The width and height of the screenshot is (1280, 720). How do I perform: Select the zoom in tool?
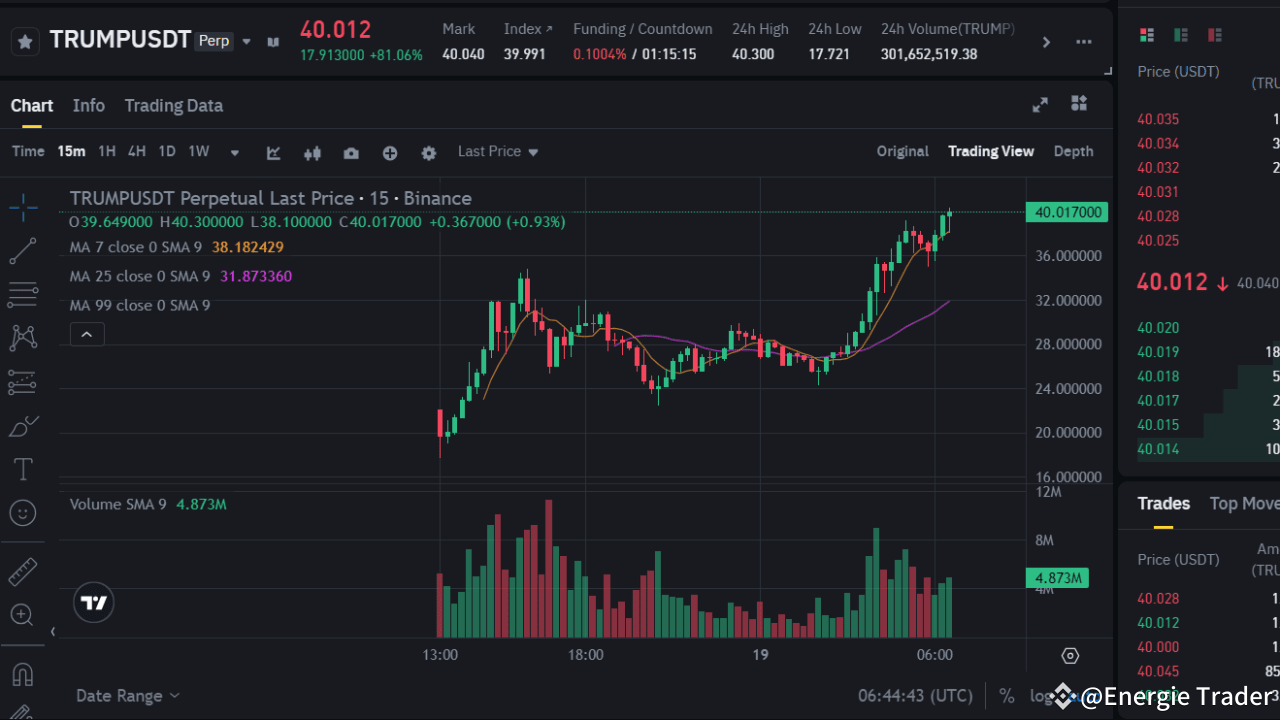point(23,615)
